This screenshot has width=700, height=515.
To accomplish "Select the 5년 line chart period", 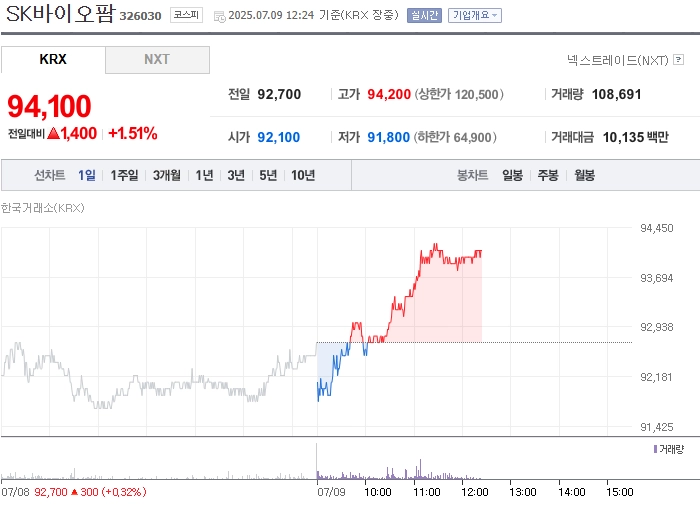I will point(268,175).
